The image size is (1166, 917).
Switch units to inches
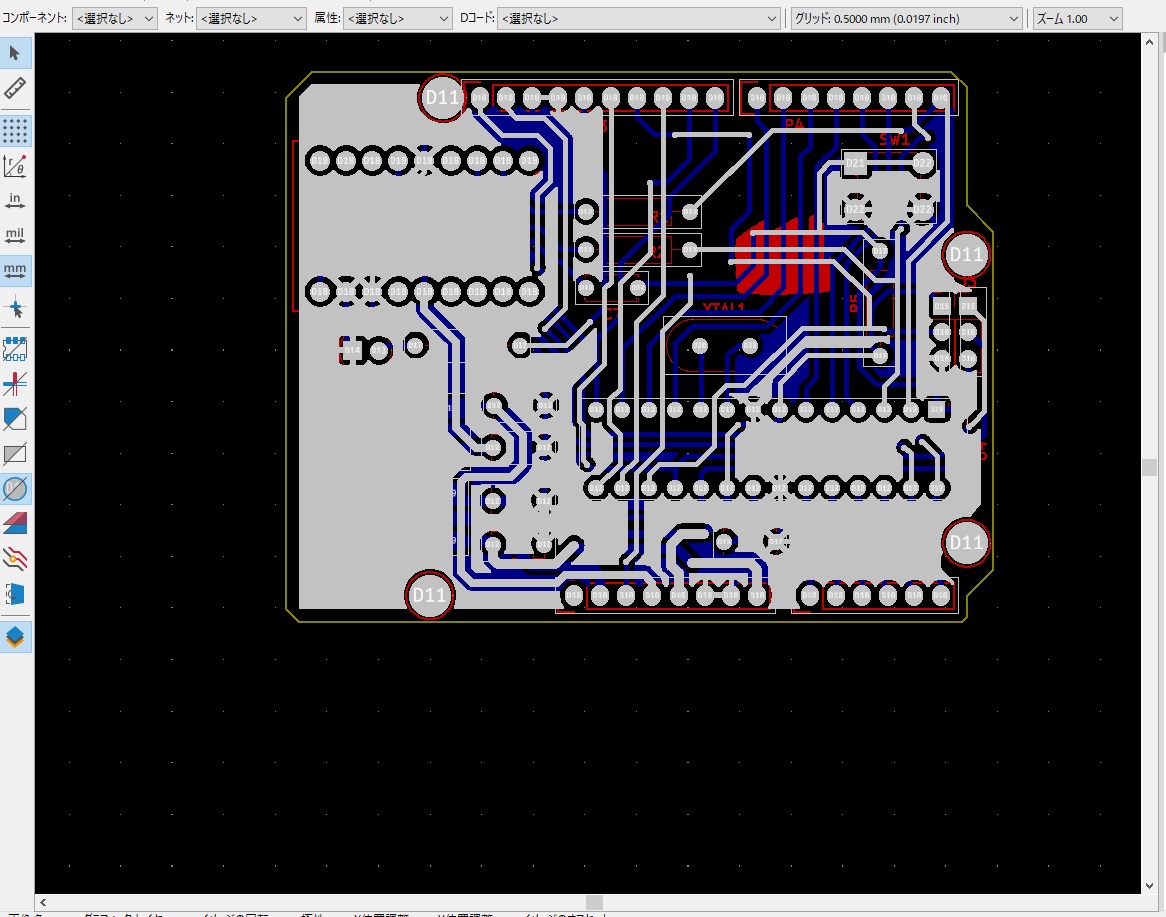coord(15,201)
